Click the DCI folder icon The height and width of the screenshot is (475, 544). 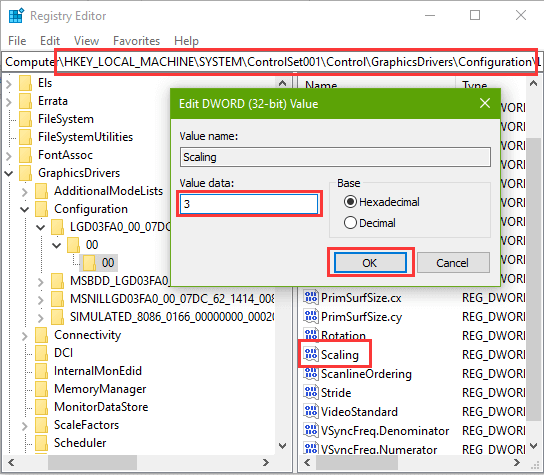point(42,353)
